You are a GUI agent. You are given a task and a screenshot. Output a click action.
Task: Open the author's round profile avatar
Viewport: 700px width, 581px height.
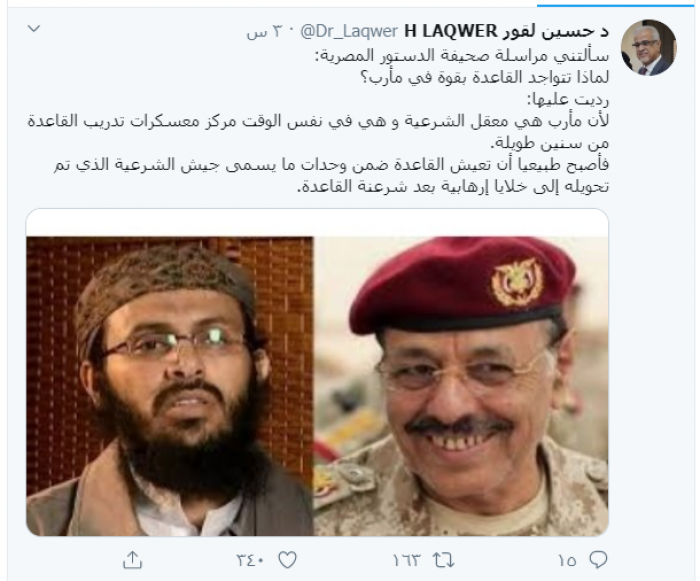649,47
